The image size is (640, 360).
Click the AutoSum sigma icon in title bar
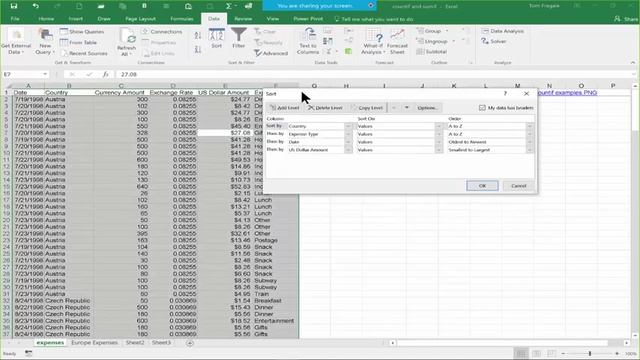coord(229,6)
